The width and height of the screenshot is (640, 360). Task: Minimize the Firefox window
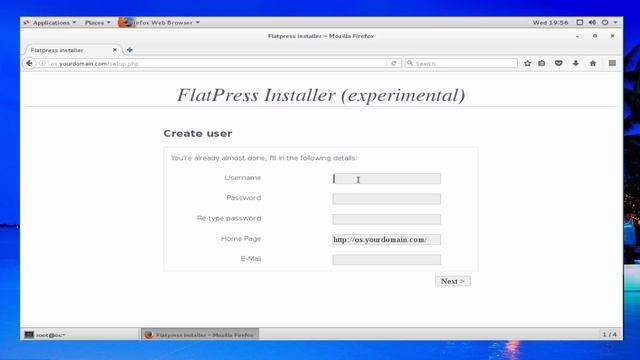click(x=577, y=36)
